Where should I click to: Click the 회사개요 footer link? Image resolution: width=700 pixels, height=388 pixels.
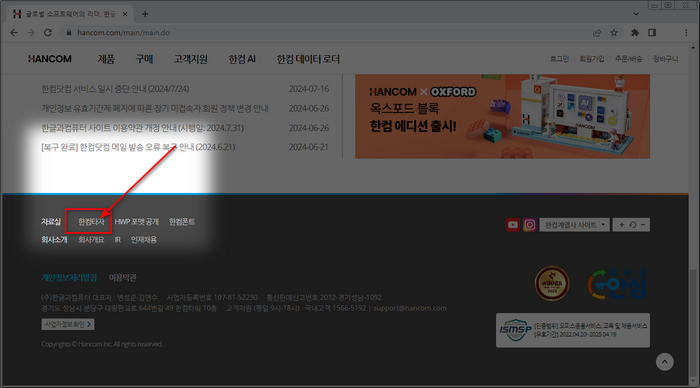click(91, 240)
